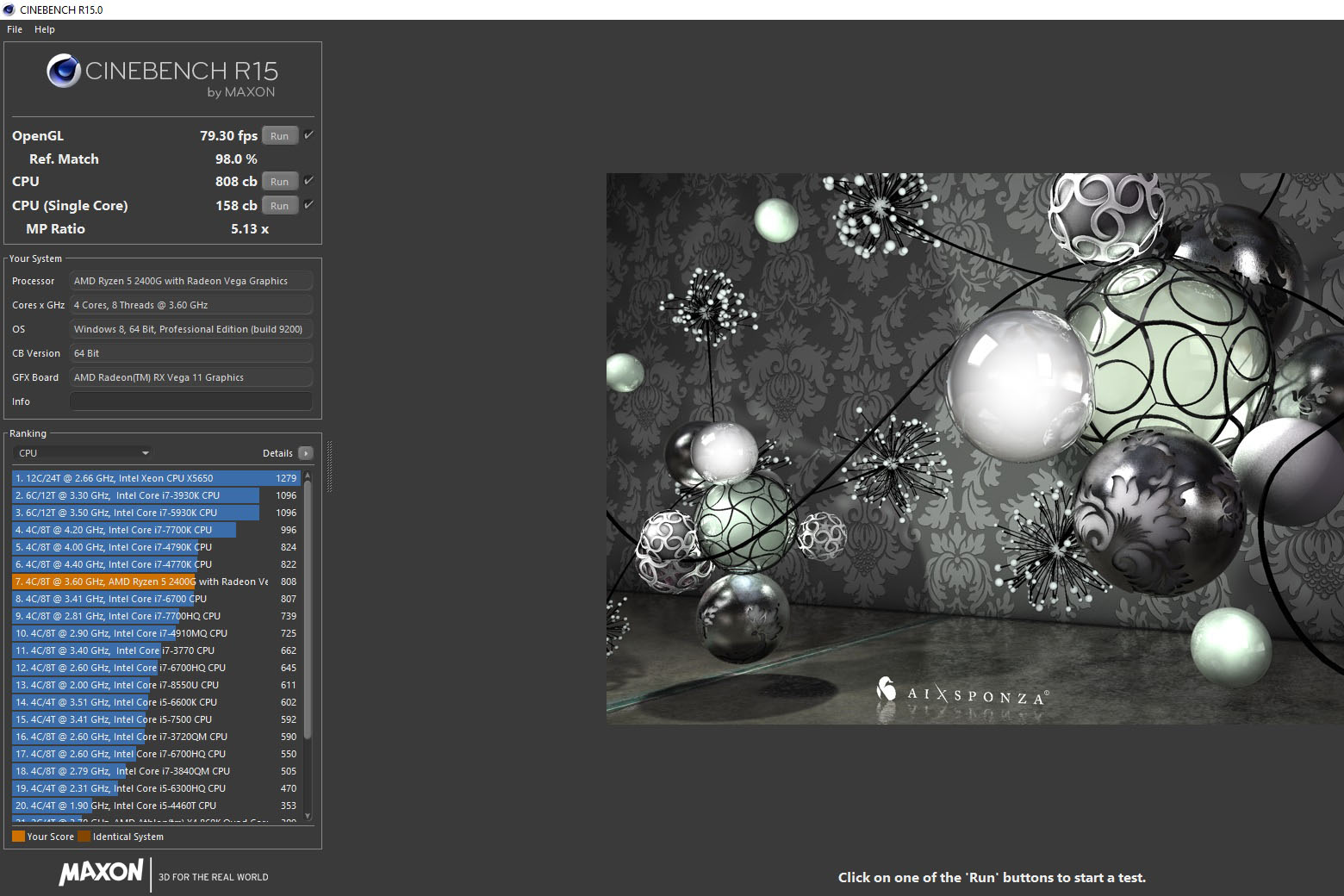The image size is (1344, 896).
Task: Open the File menu
Action: coord(15,29)
